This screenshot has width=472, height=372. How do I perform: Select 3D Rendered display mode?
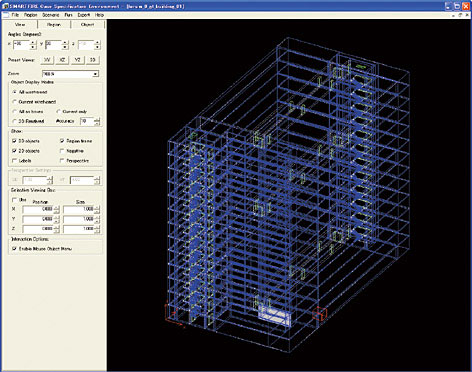14,121
